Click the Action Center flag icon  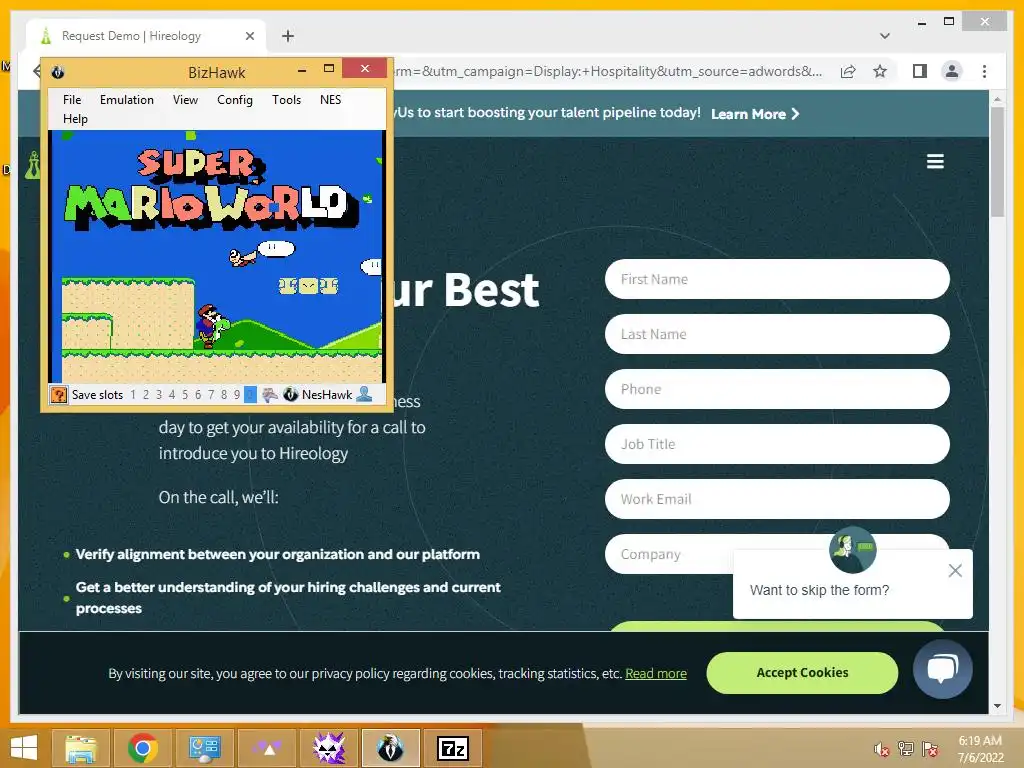(930, 749)
